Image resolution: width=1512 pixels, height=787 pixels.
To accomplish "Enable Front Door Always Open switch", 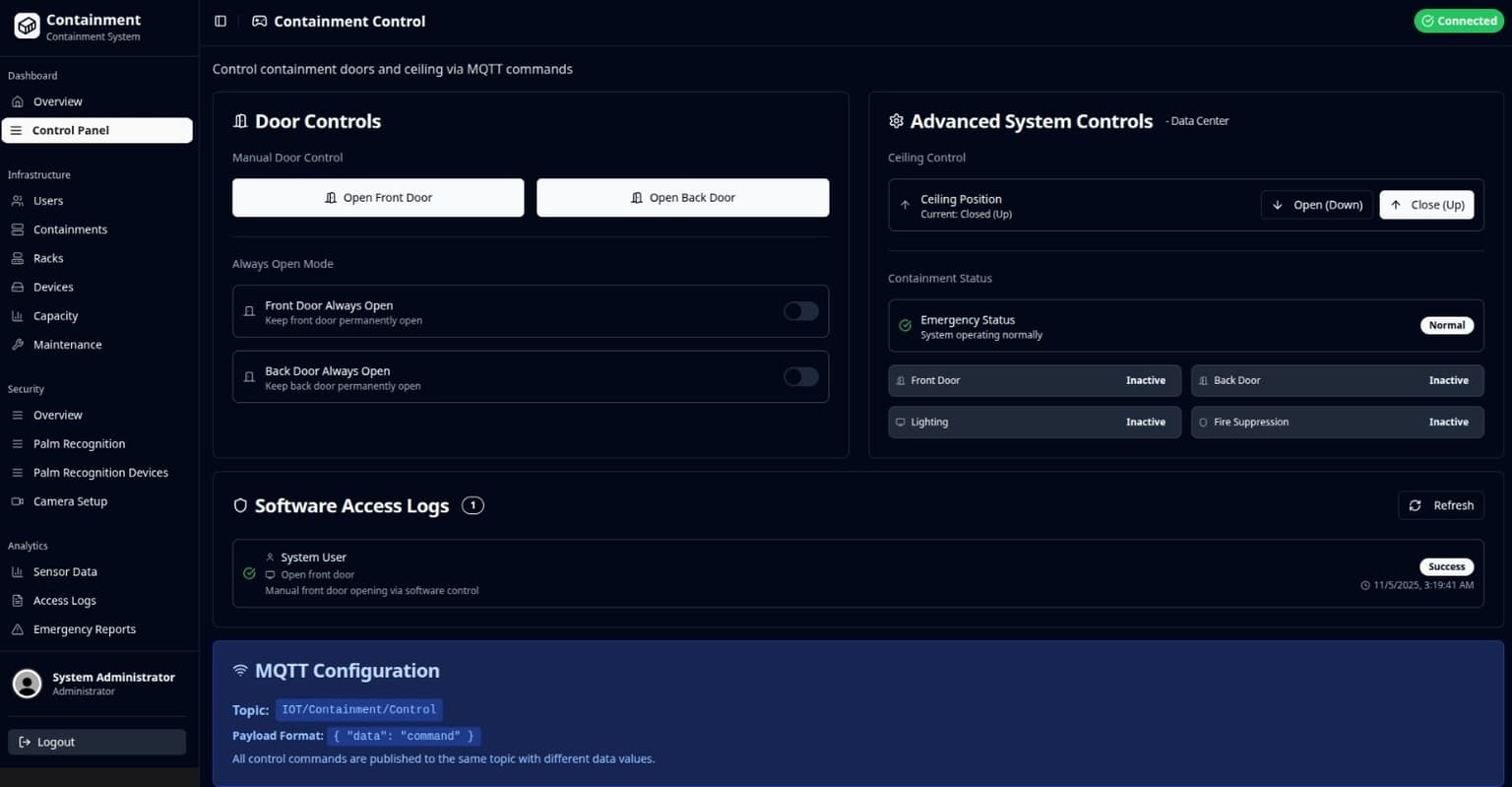I will pyautogui.click(x=800, y=311).
